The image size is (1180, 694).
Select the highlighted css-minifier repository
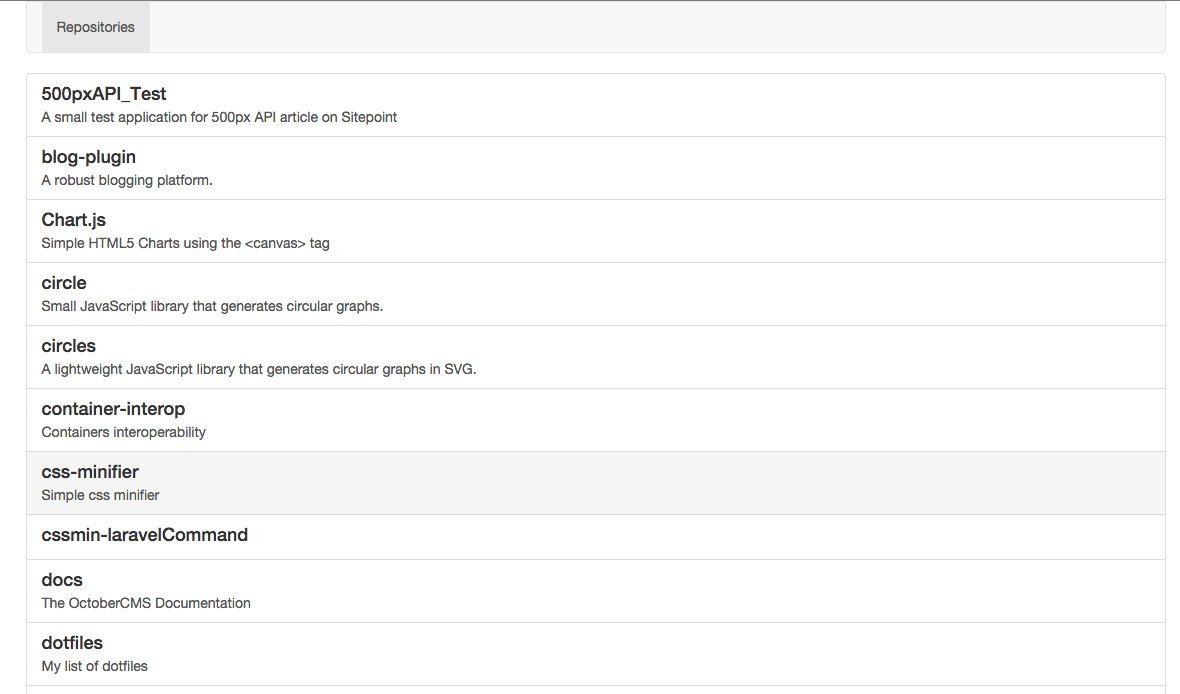90,472
